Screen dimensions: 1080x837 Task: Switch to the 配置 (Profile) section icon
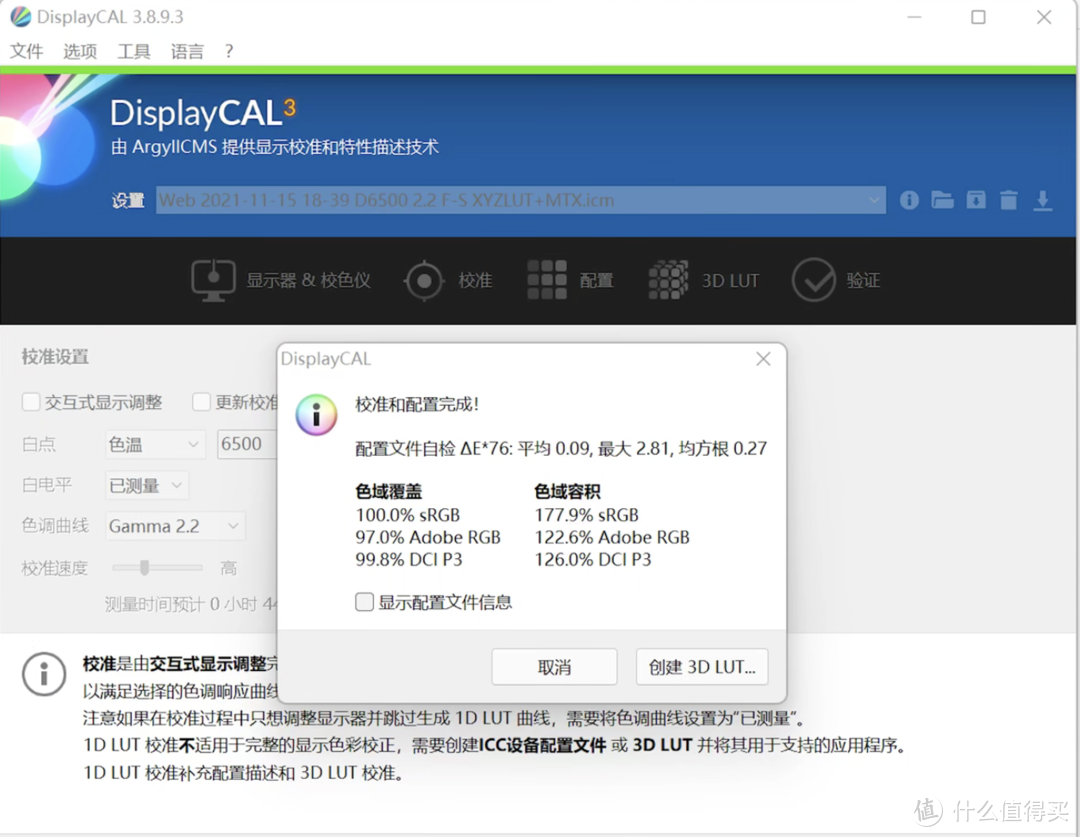coord(546,280)
